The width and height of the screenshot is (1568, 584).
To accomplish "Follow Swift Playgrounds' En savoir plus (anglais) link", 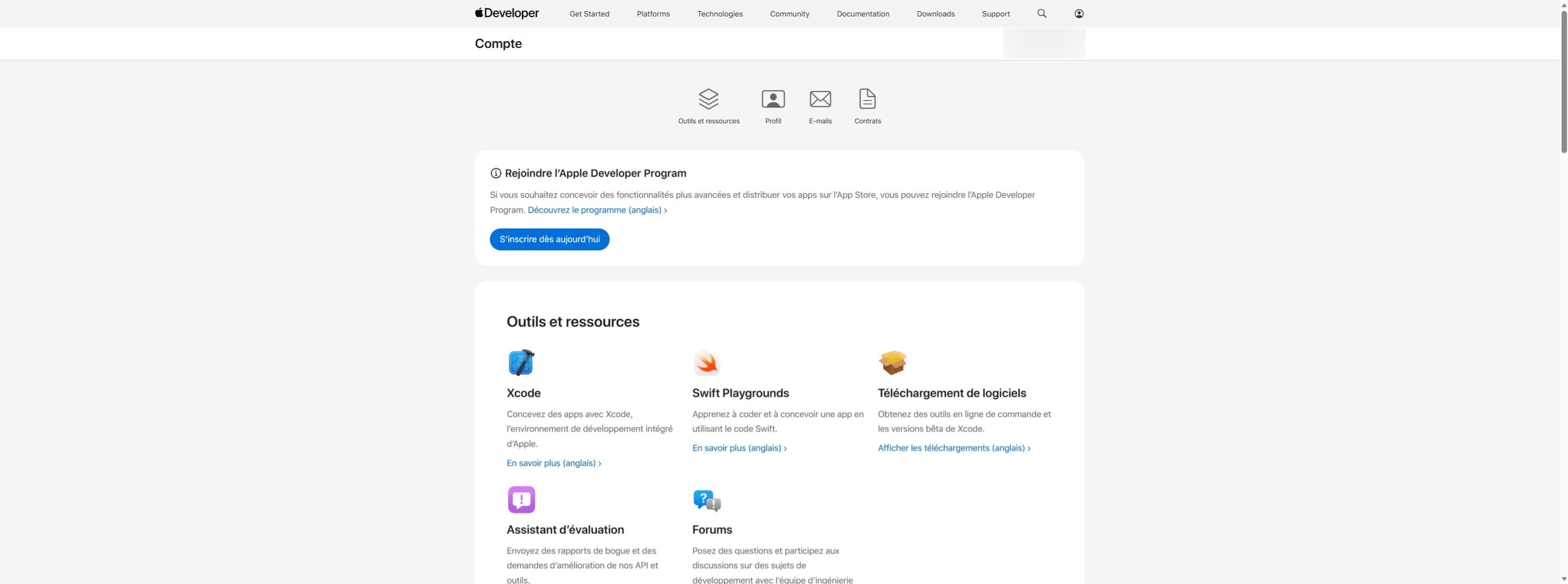I will click(x=739, y=448).
